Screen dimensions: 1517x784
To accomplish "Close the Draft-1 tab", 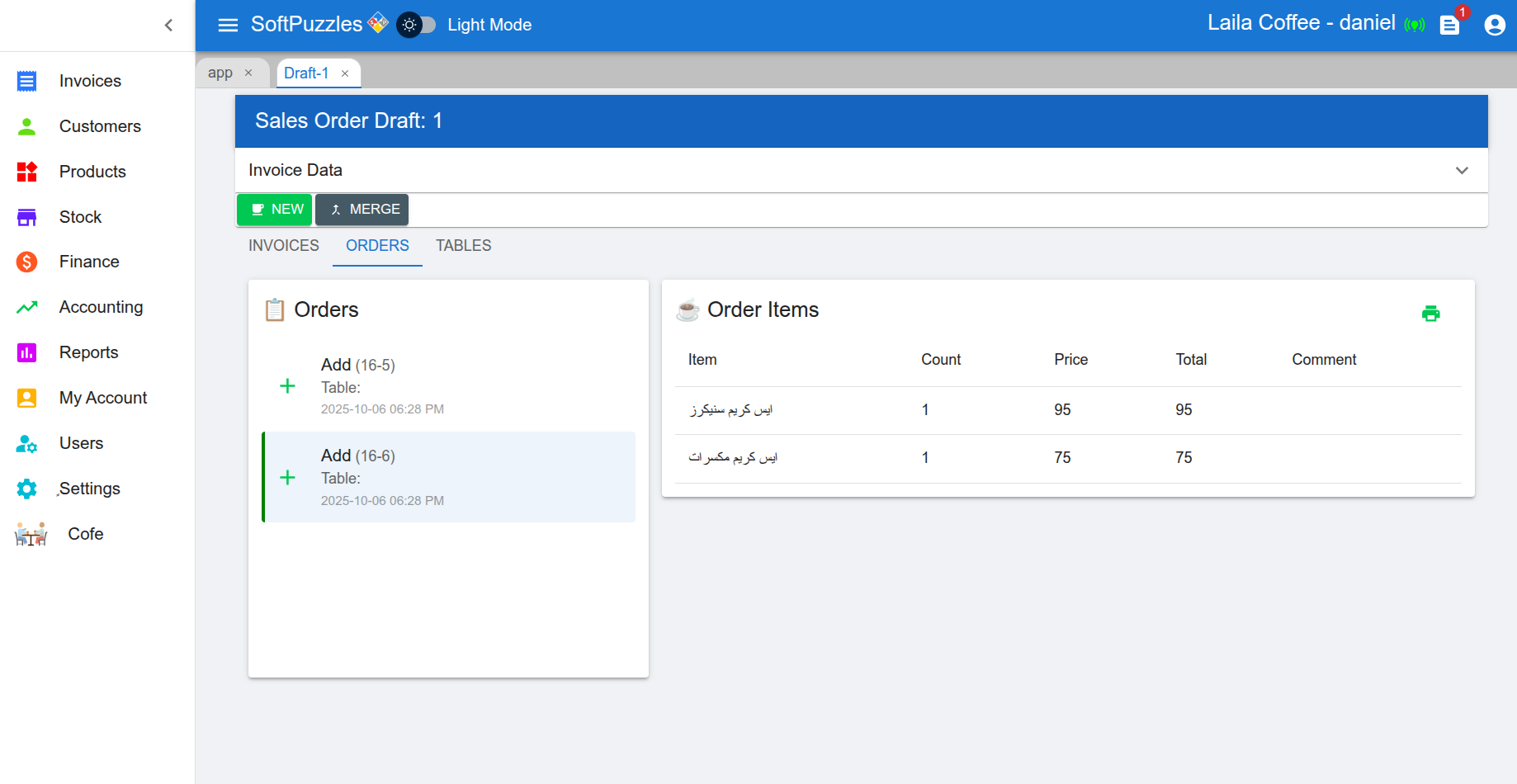I will click(345, 73).
